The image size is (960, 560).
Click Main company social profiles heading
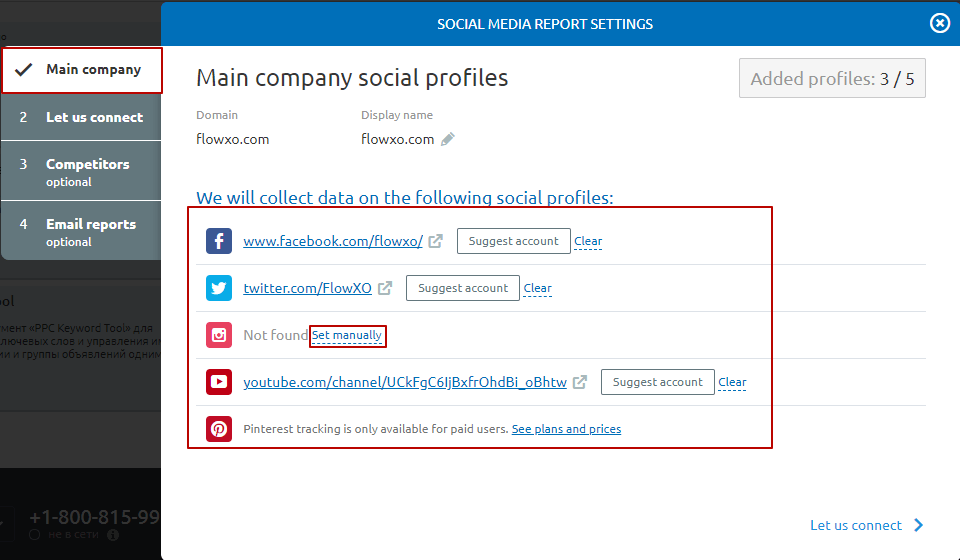[352, 78]
